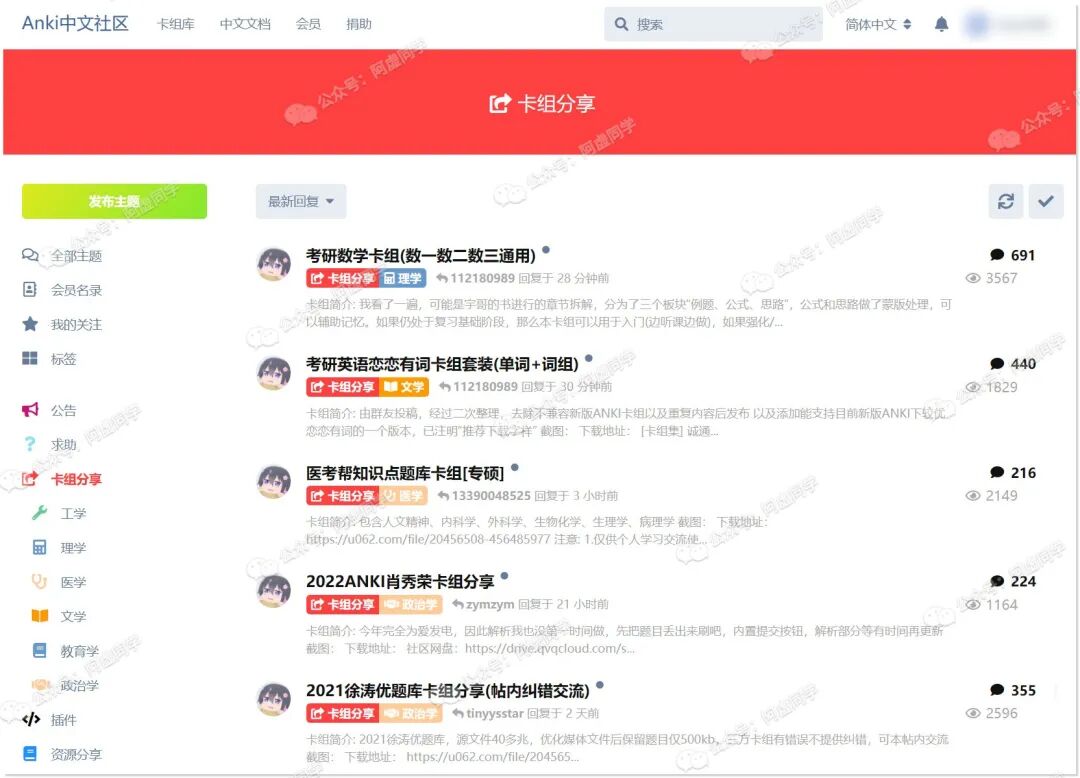Click author avatar of 医考帮 post
1080x778 pixels.
click(274, 481)
